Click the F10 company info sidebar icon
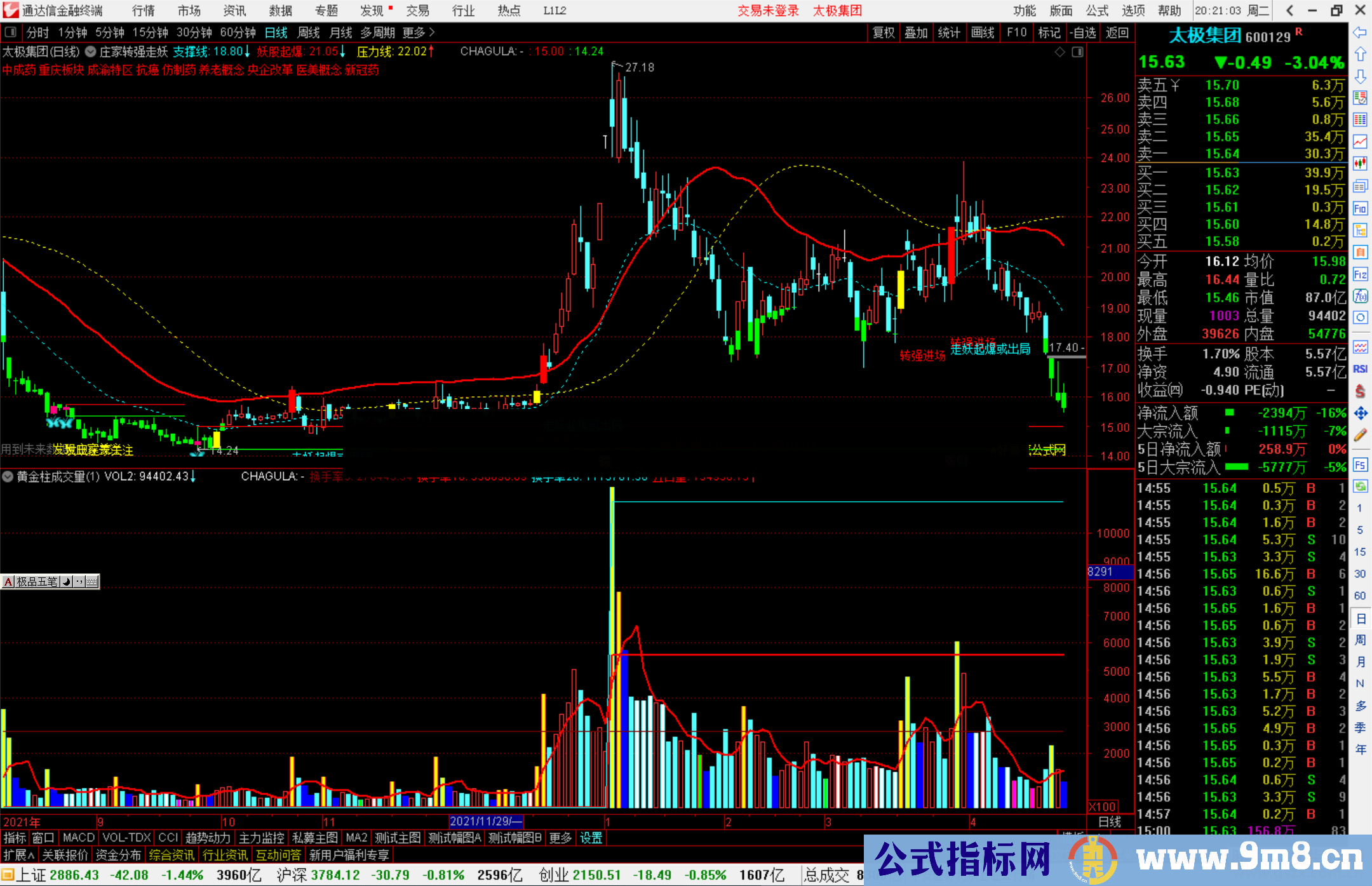This screenshot has width=1372, height=886. (x=1360, y=208)
